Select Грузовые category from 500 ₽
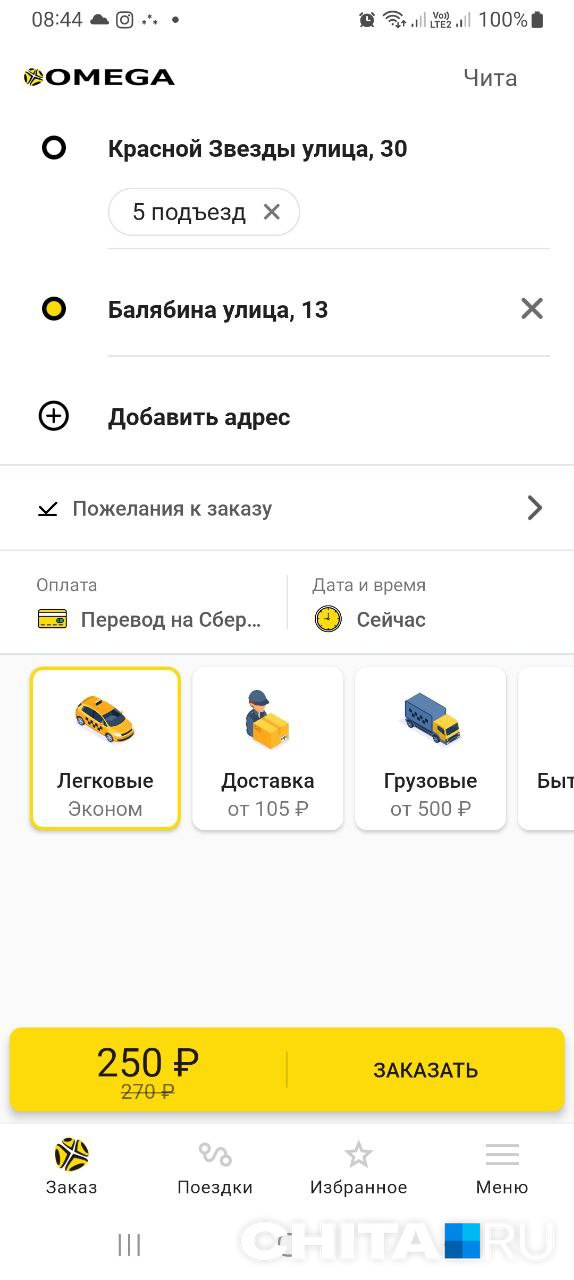 coord(431,748)
